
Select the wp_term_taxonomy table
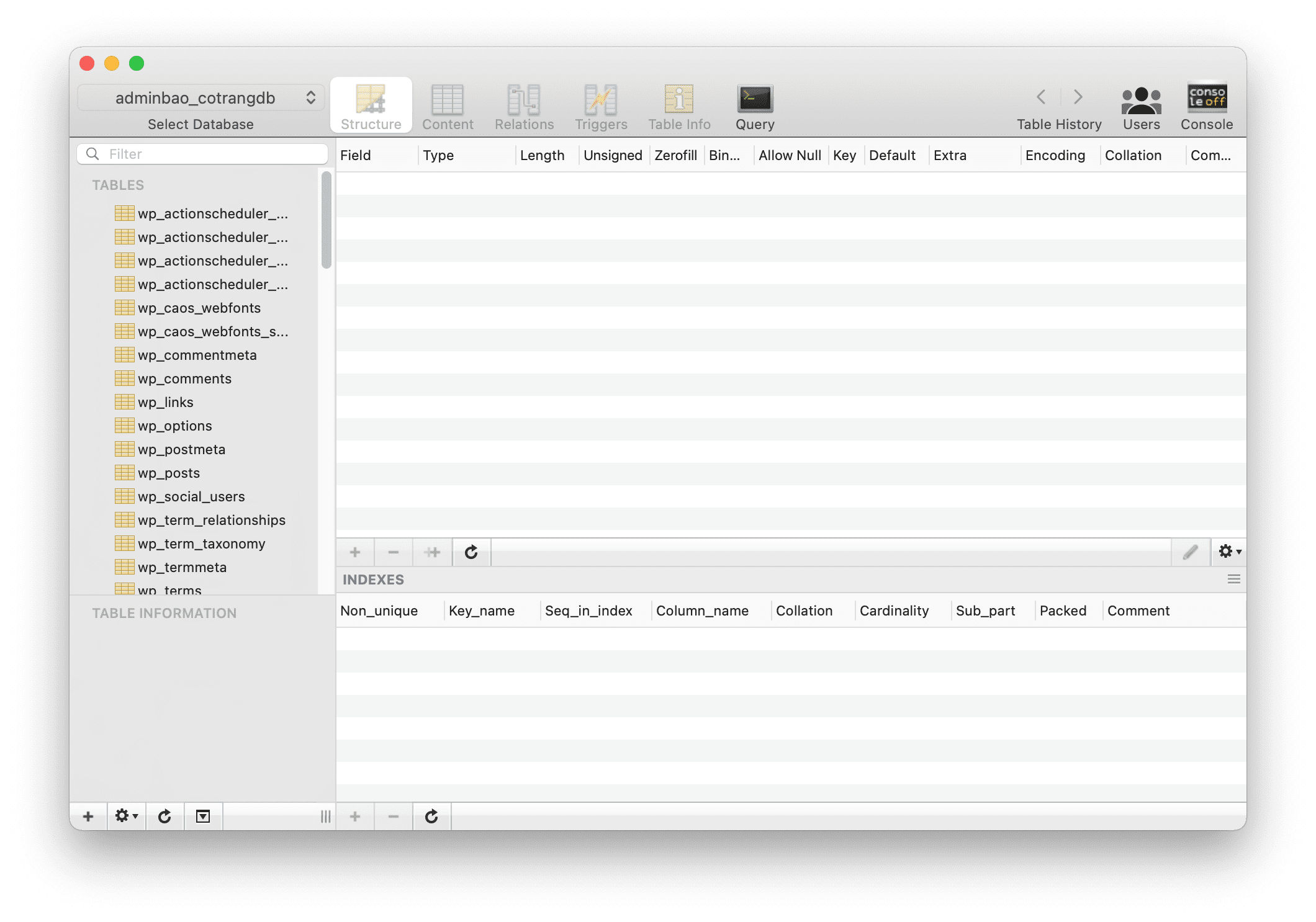pos(202,544)
